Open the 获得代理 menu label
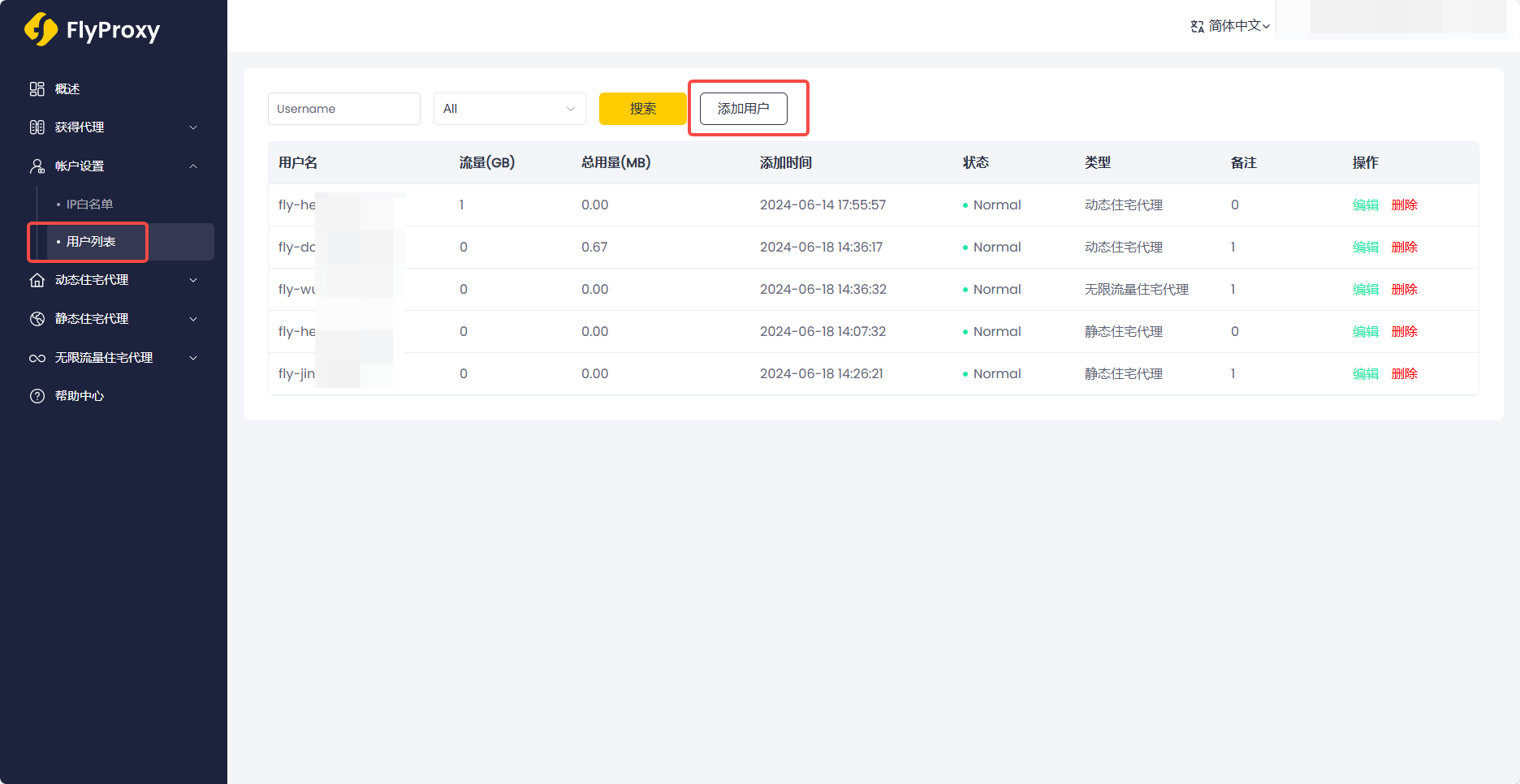 click(x=80, y=127)
